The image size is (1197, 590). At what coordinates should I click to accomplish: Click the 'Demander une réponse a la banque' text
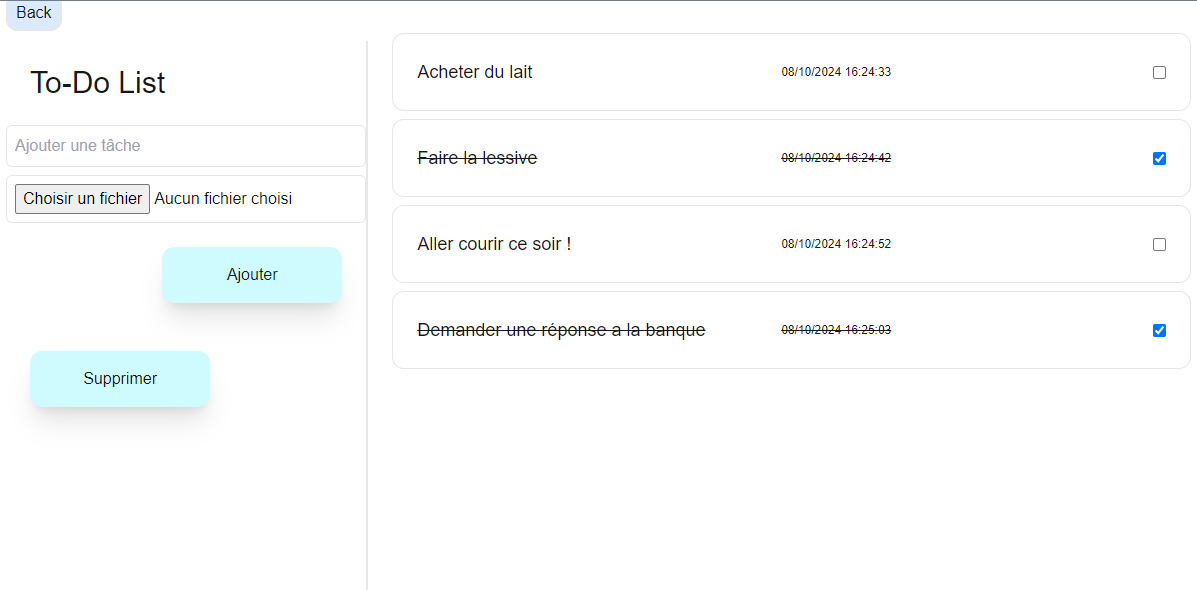561,330
